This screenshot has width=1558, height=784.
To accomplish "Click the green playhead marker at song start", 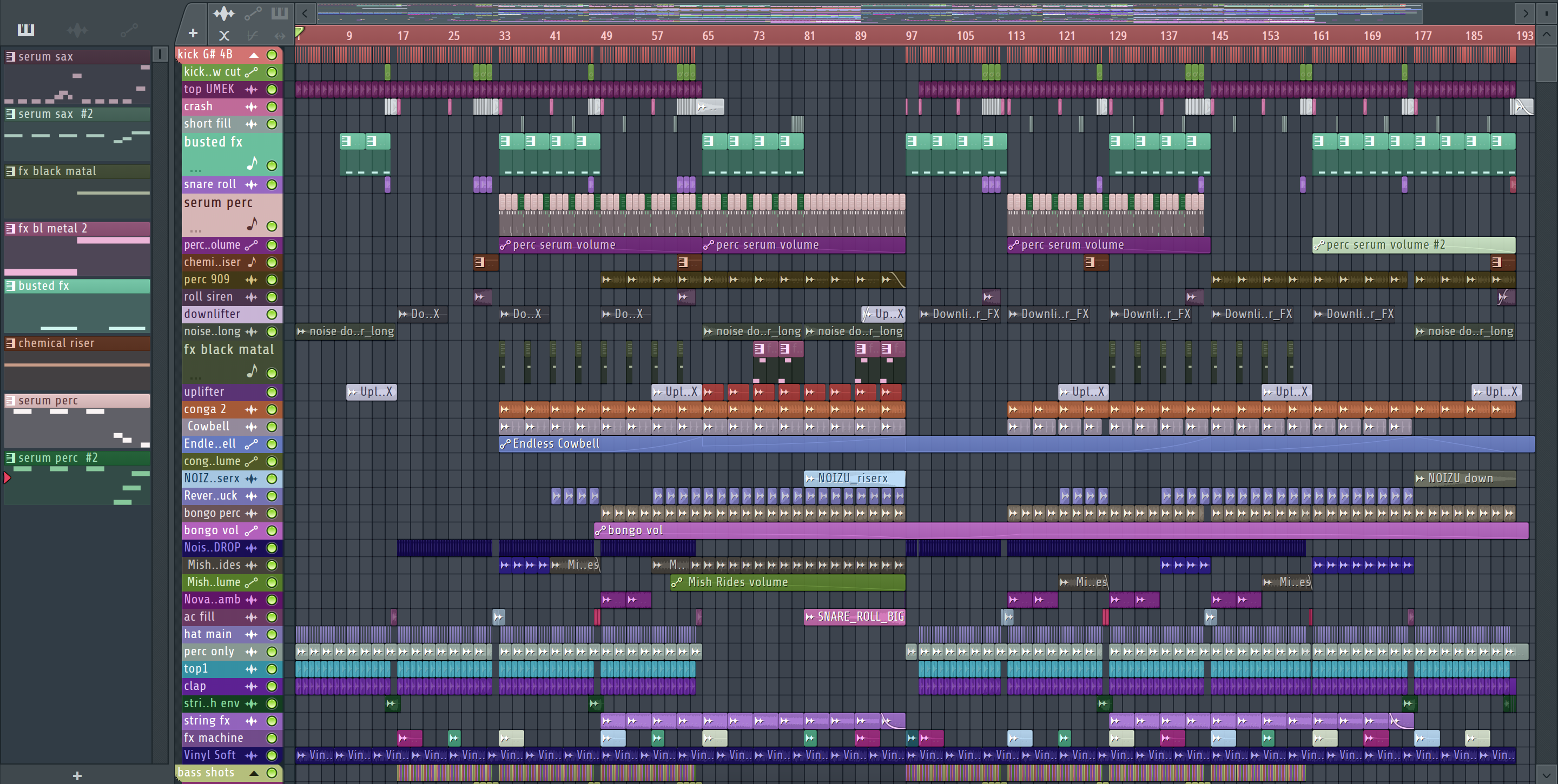I will coord(299,31).
